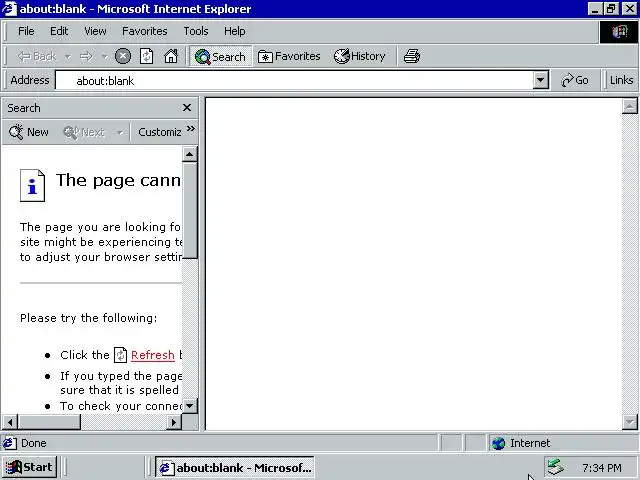Viewport: 640px width, 480px height.
Task: Click the Windows logo throbber icon
Action: [x=619, y=32]
